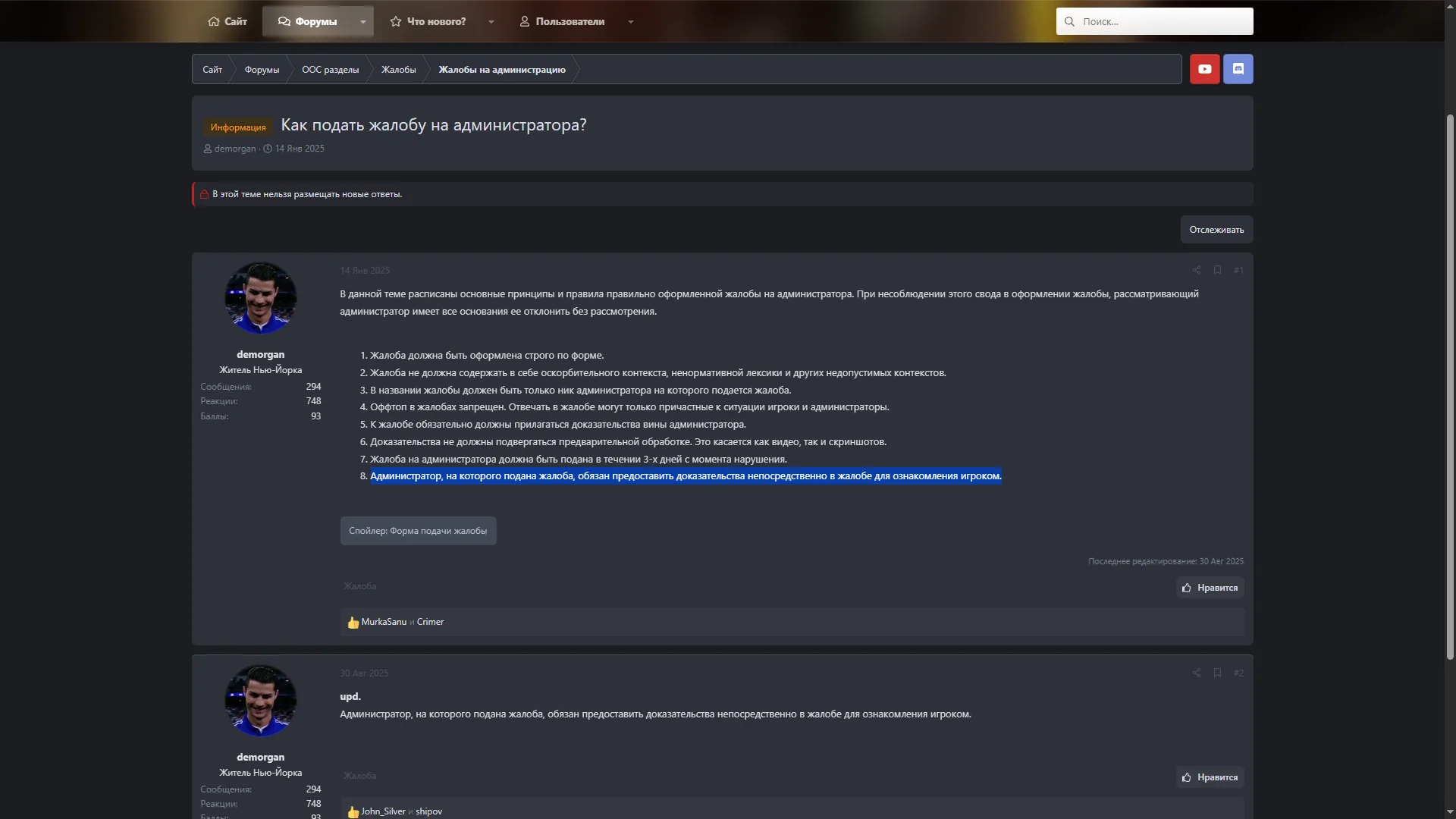The image size is (1456, 819).
Task: Expand spoiler Форма подачи жалобы
Action: (418, 531)
